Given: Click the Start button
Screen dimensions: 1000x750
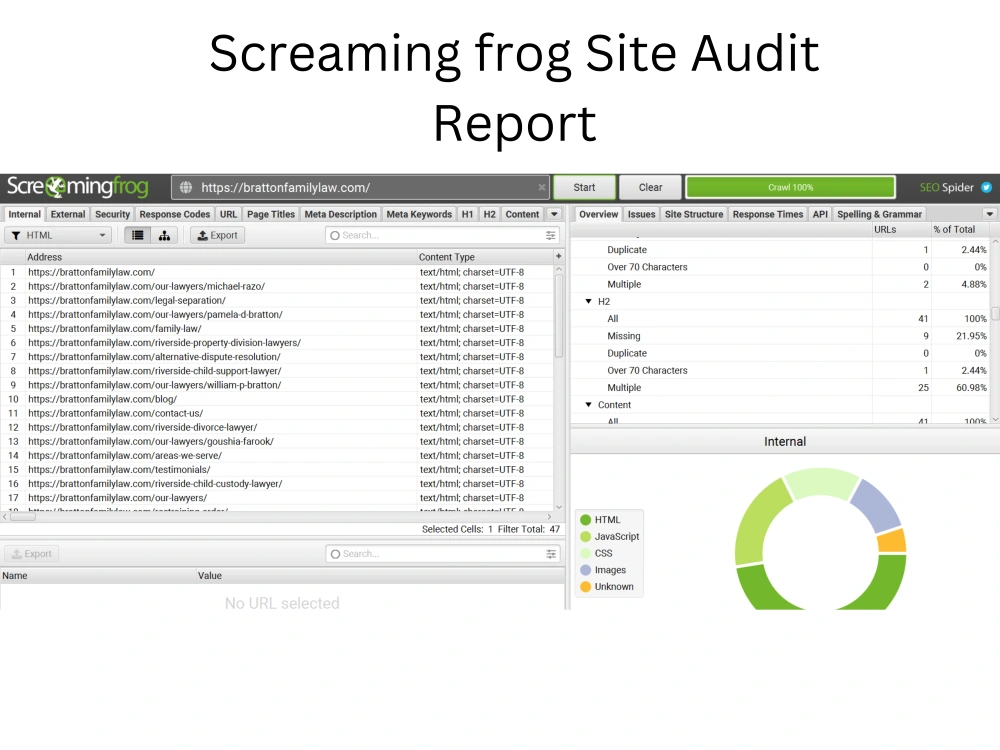Looking at the screenshot, I should pos(584,188).
